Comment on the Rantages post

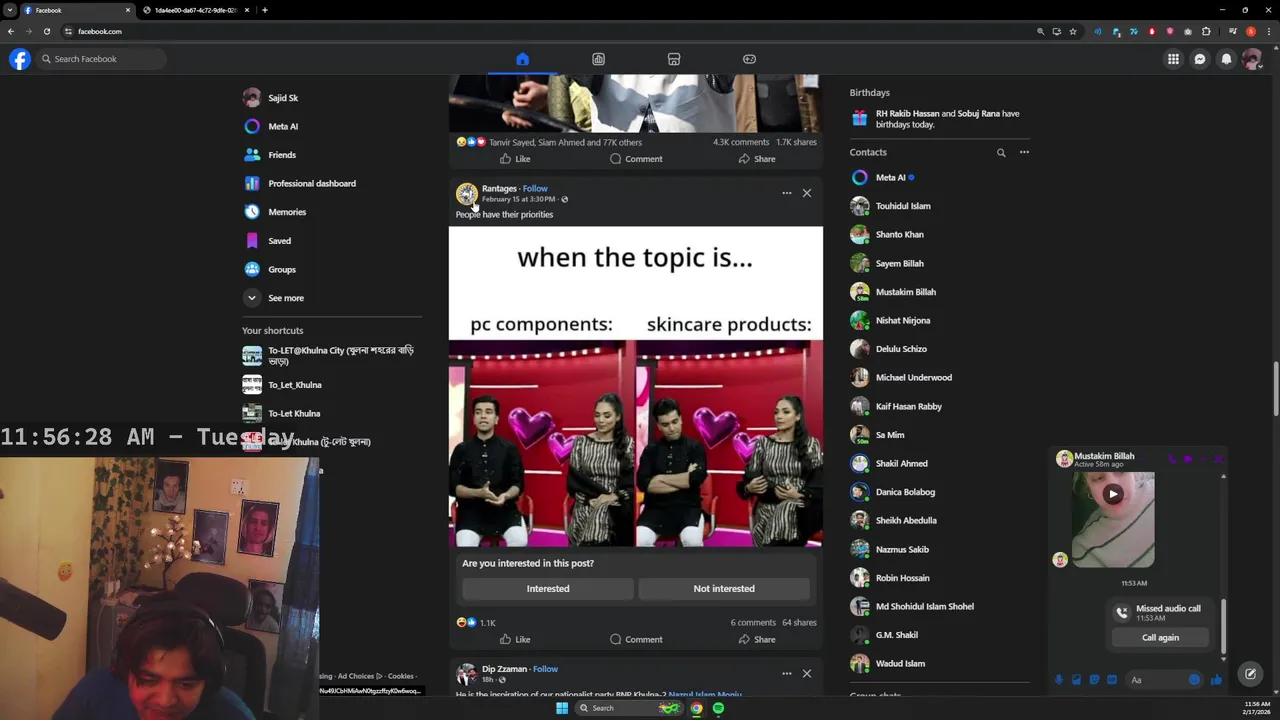click(x=636, y=640)
